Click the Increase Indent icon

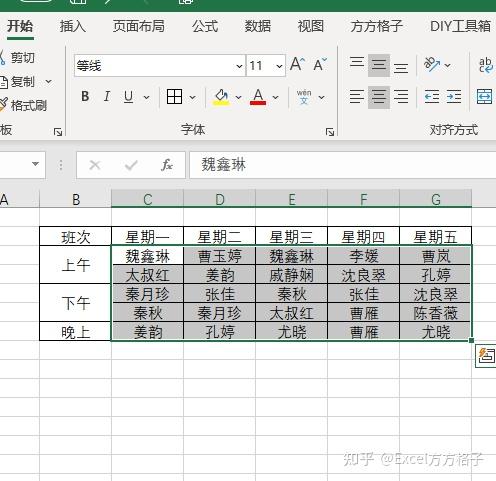pyautogui.click(x=454, y=97)
